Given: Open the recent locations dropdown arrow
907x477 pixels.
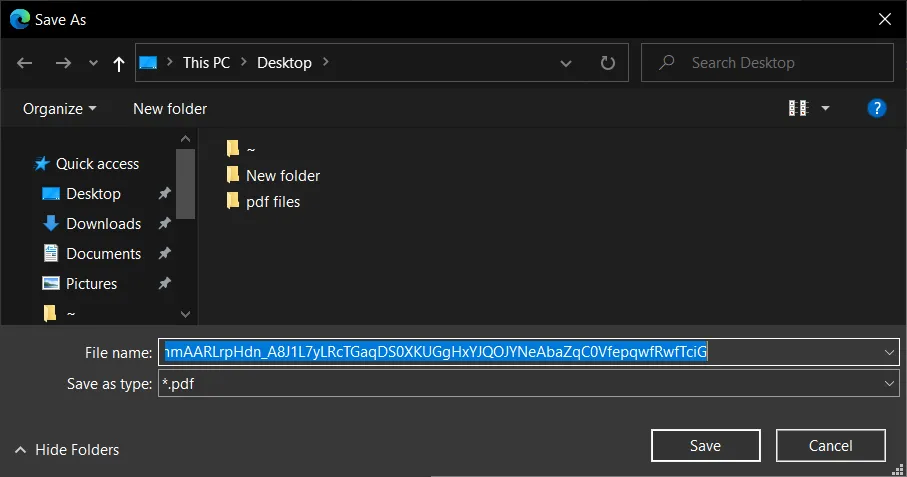Looking at the screenshot, I should pos(93,63).
